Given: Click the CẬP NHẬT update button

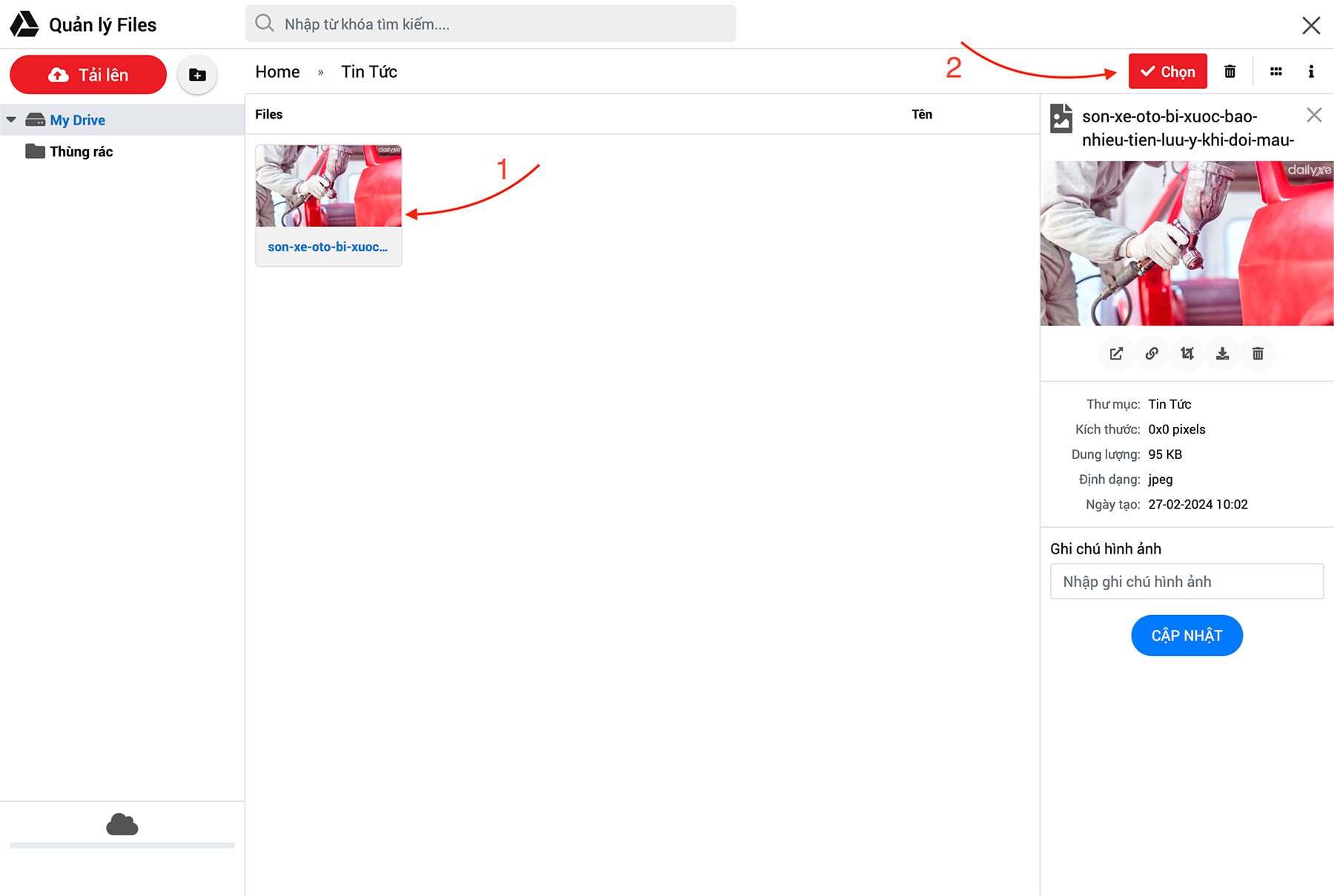Looking at the screenshot, I should click(1186, 635).
